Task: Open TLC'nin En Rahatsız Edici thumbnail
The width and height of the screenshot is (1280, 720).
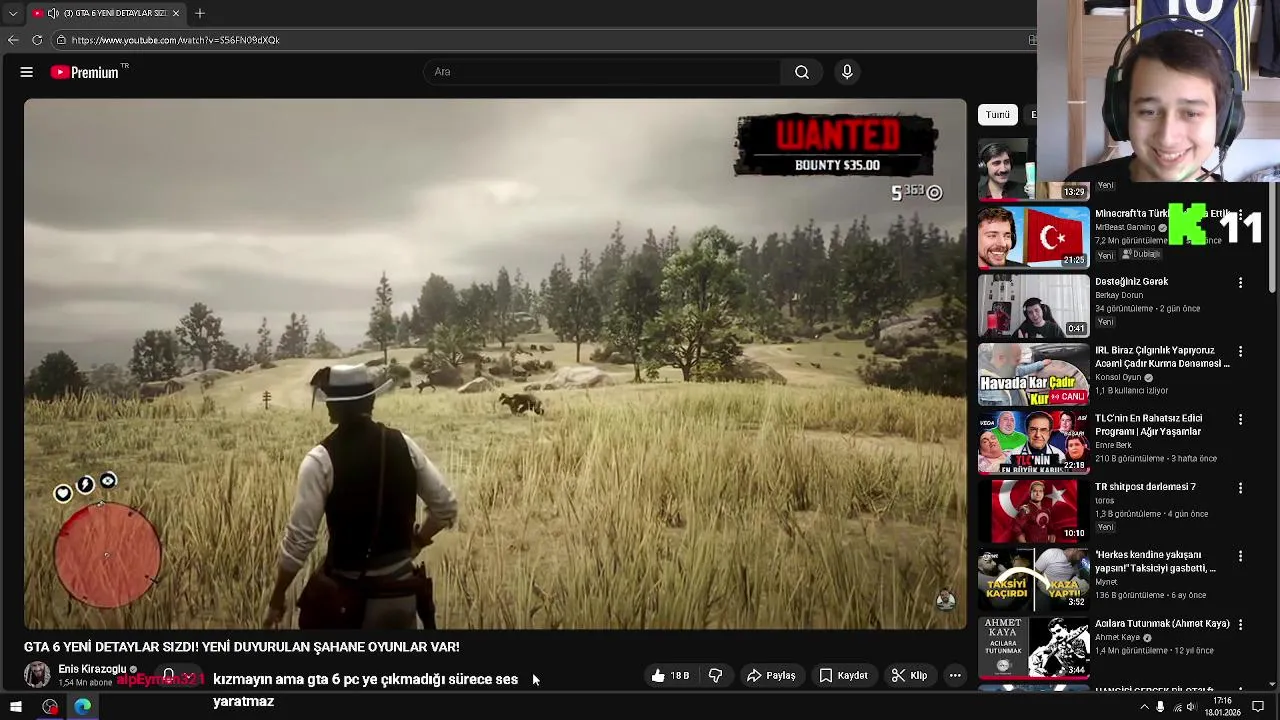Action: click(x=1033, y=442)
